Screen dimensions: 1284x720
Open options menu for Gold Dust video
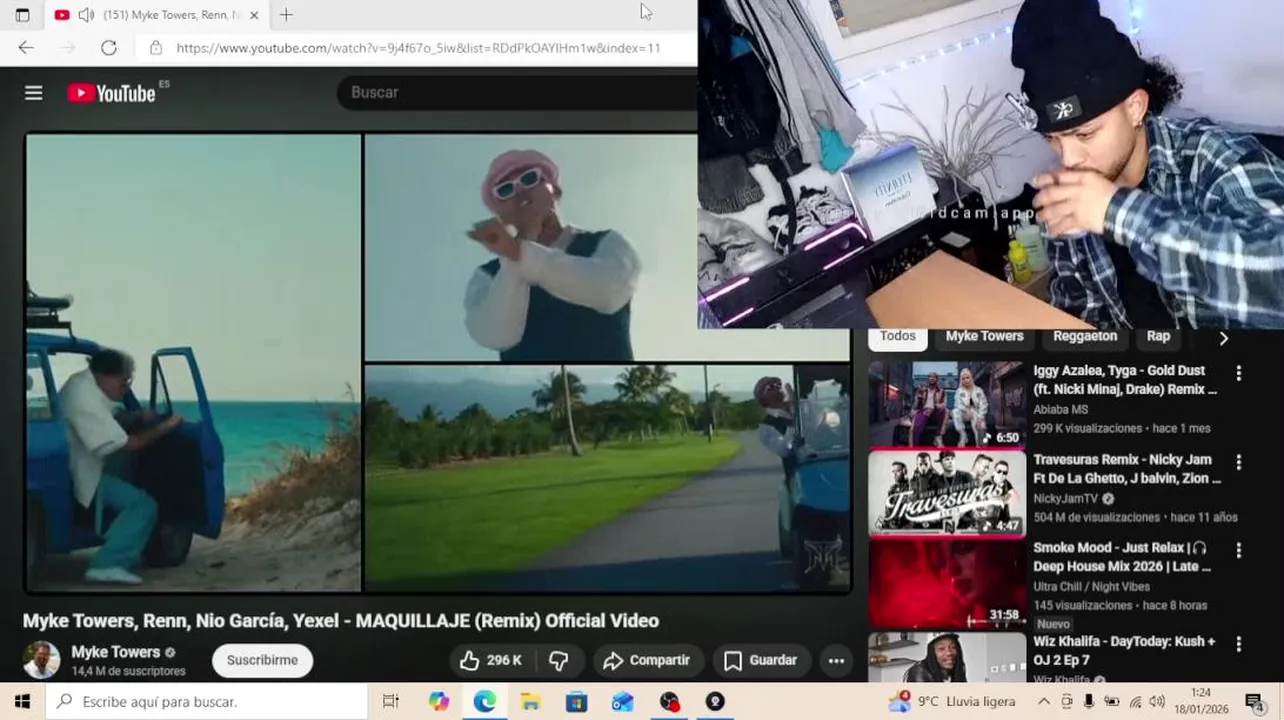click(1239, 373)
